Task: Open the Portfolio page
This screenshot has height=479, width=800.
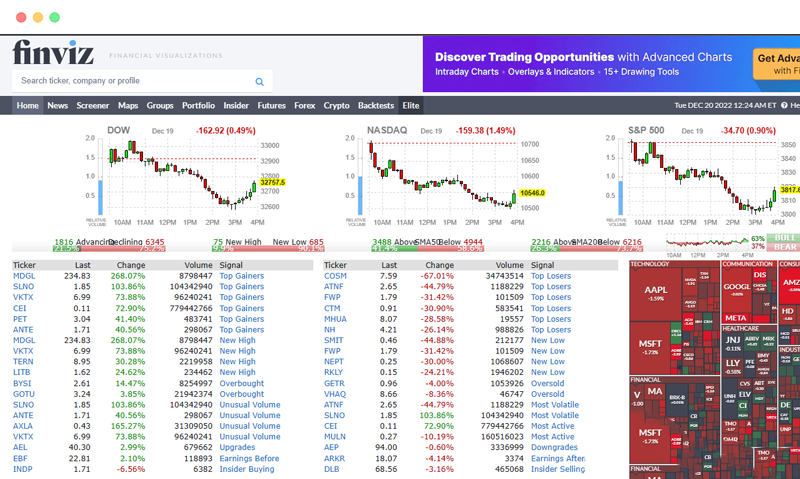Action: (198, 106)
